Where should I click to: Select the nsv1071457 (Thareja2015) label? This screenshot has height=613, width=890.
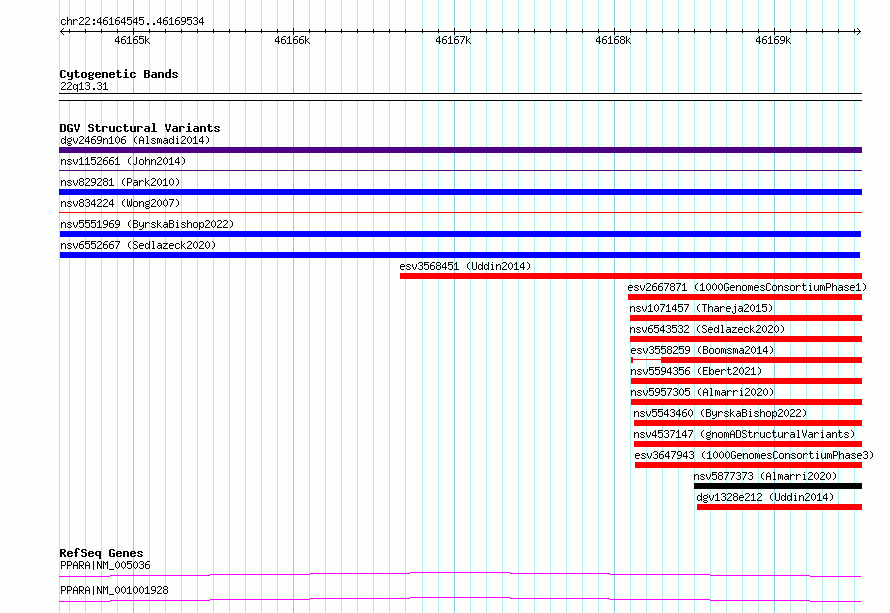(x=701, y=308)
